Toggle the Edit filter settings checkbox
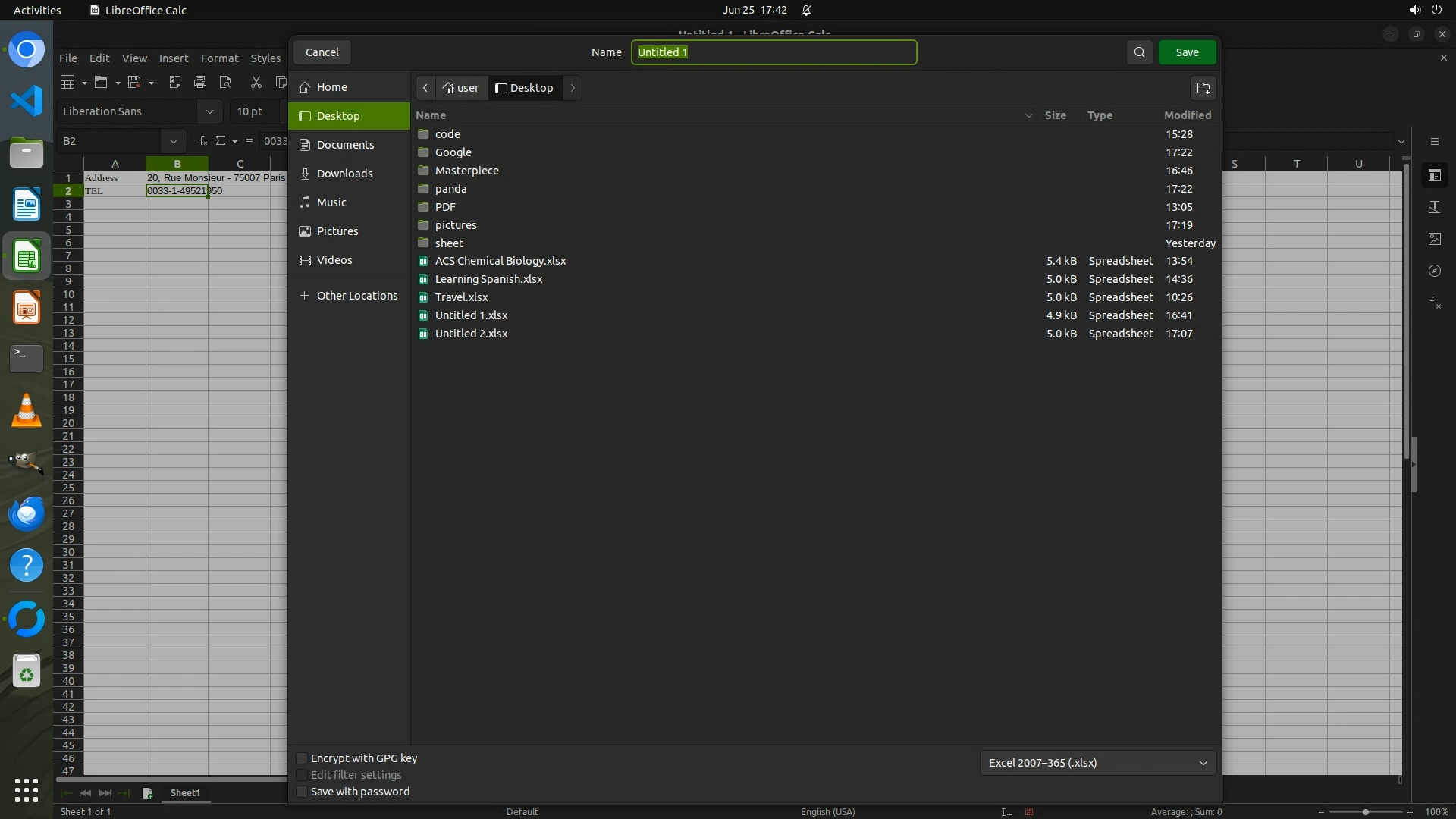 [302, 775]
